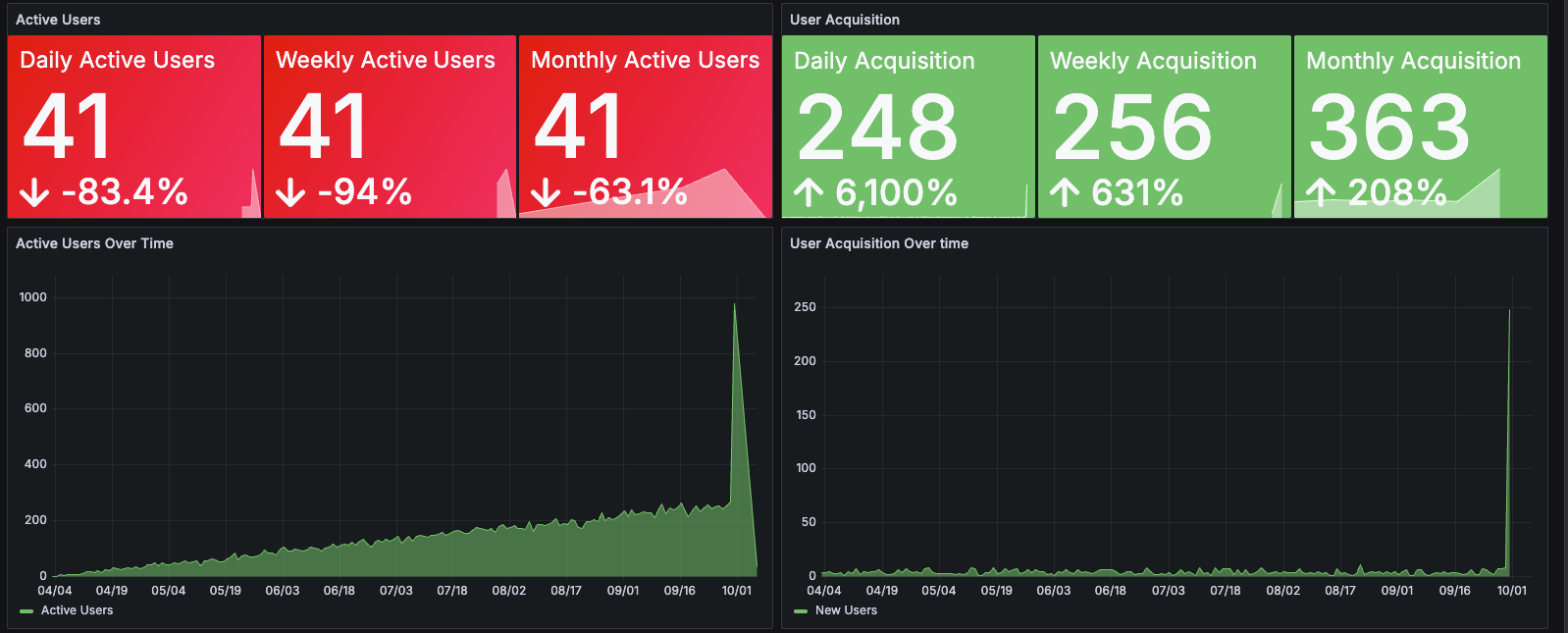The width and height of the screenshot is (1568, 633).
Task: Click the 1000 y-axis label
Action: point(33,297)
